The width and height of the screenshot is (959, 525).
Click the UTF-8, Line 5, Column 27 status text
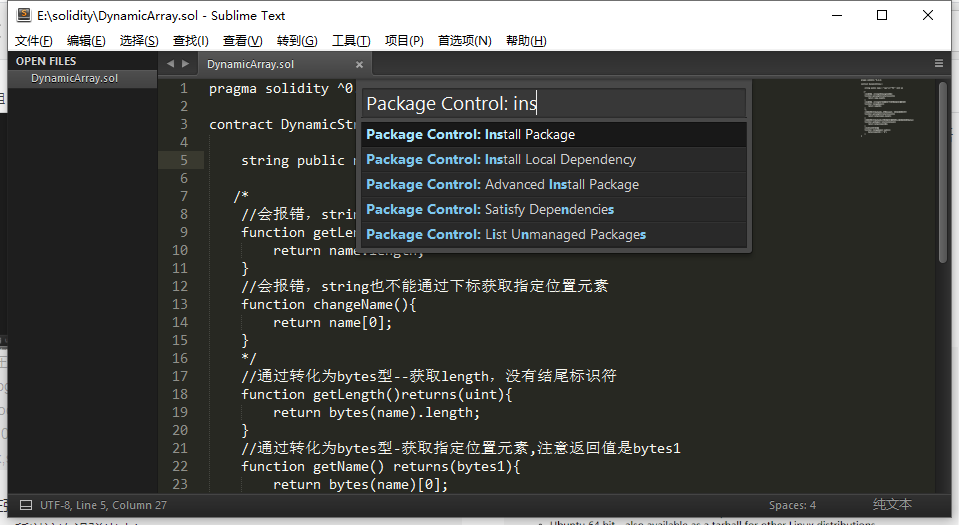pyautogui.click(x=103, y=505)
